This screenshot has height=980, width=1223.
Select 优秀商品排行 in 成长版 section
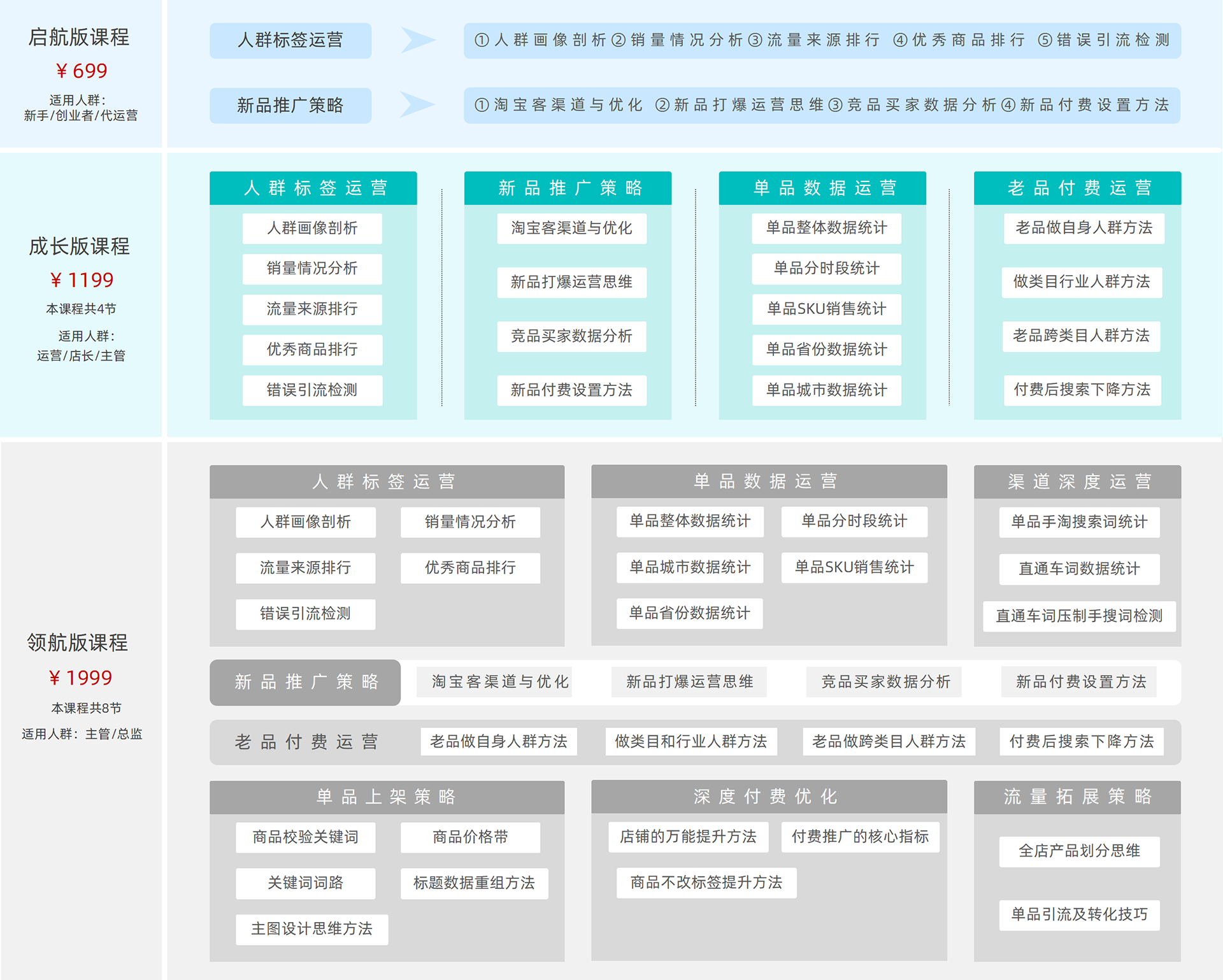click(312, 350)
